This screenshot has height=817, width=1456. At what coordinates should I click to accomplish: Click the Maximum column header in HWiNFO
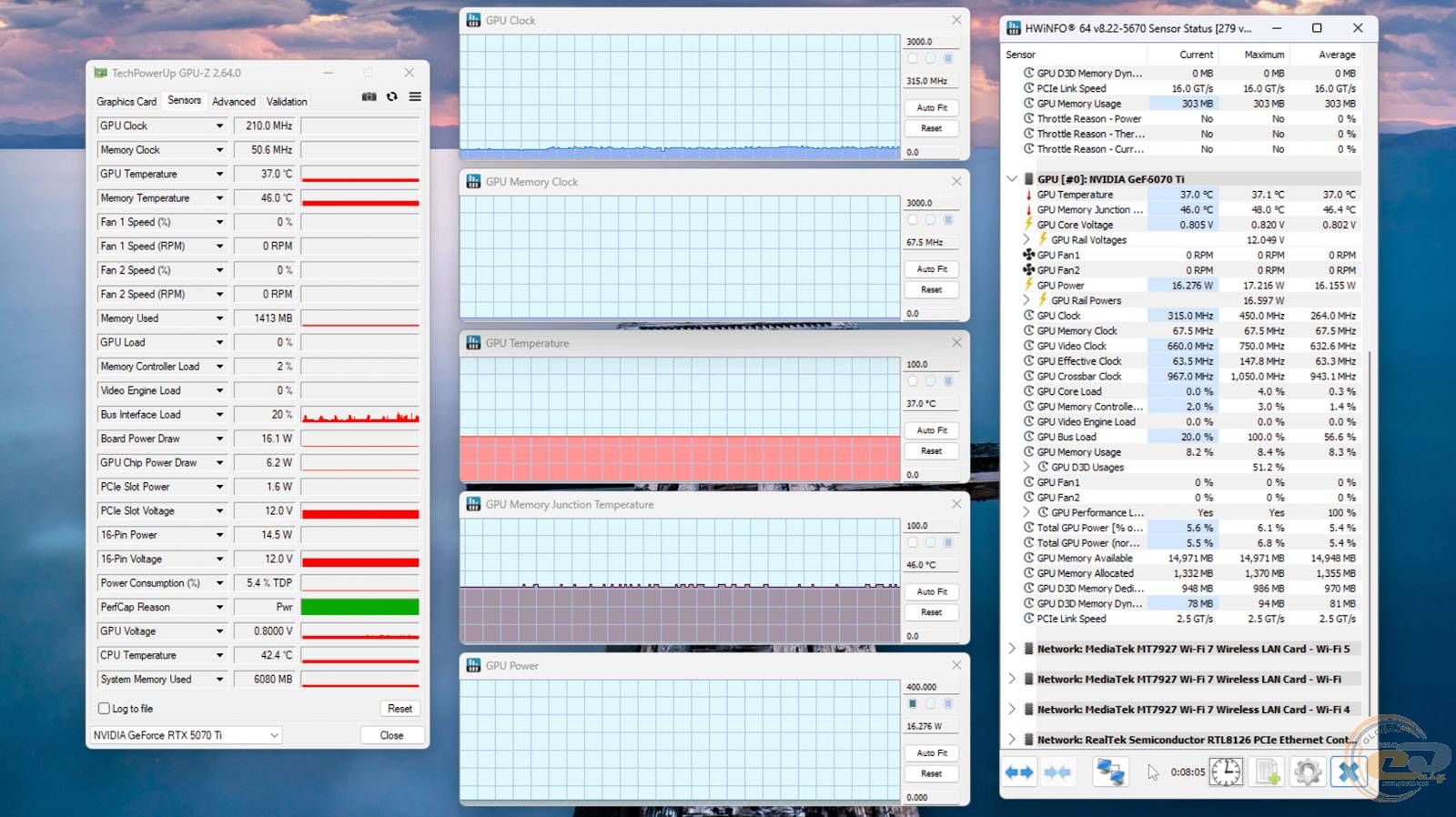tap(1264, 55)
